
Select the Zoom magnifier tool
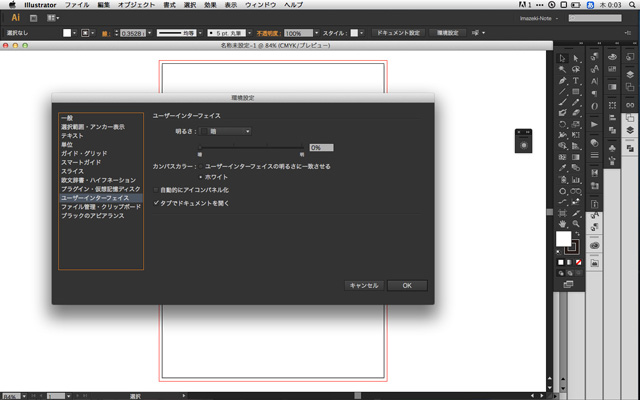point(576,224)
